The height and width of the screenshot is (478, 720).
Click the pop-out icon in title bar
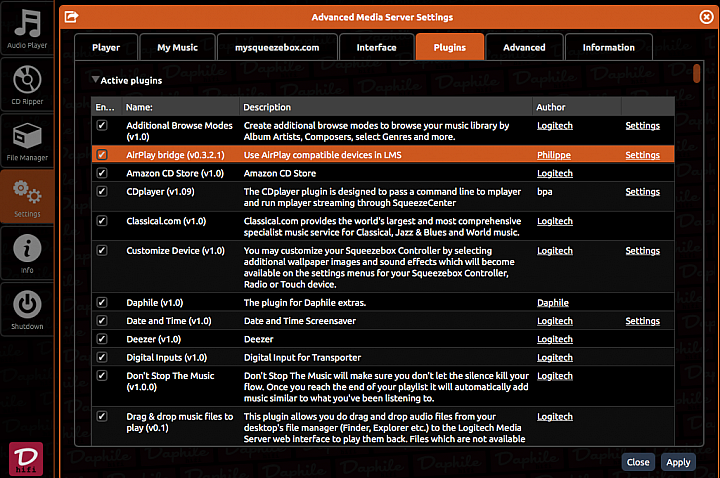click(71, 17)
